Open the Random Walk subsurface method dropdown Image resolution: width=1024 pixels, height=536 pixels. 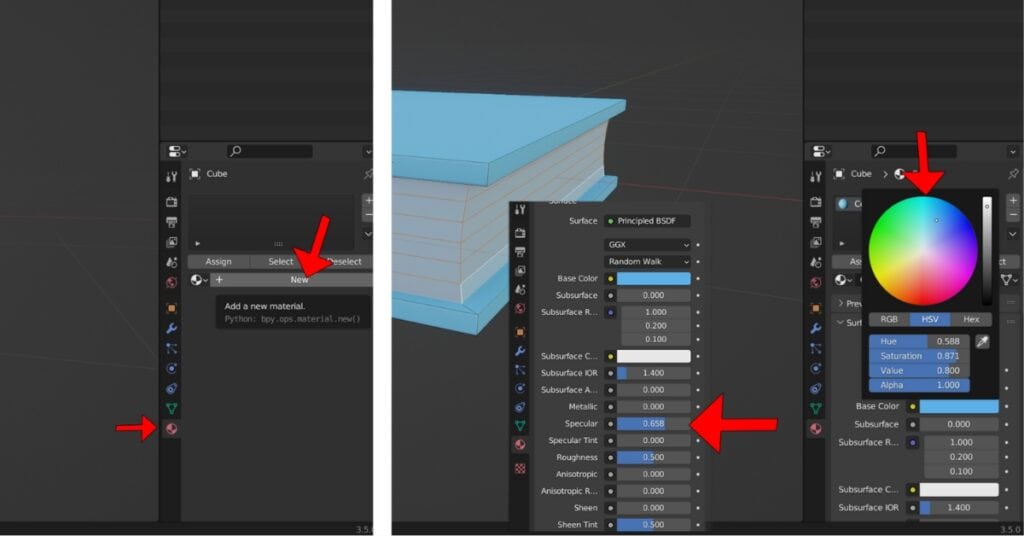pos(647,261)
